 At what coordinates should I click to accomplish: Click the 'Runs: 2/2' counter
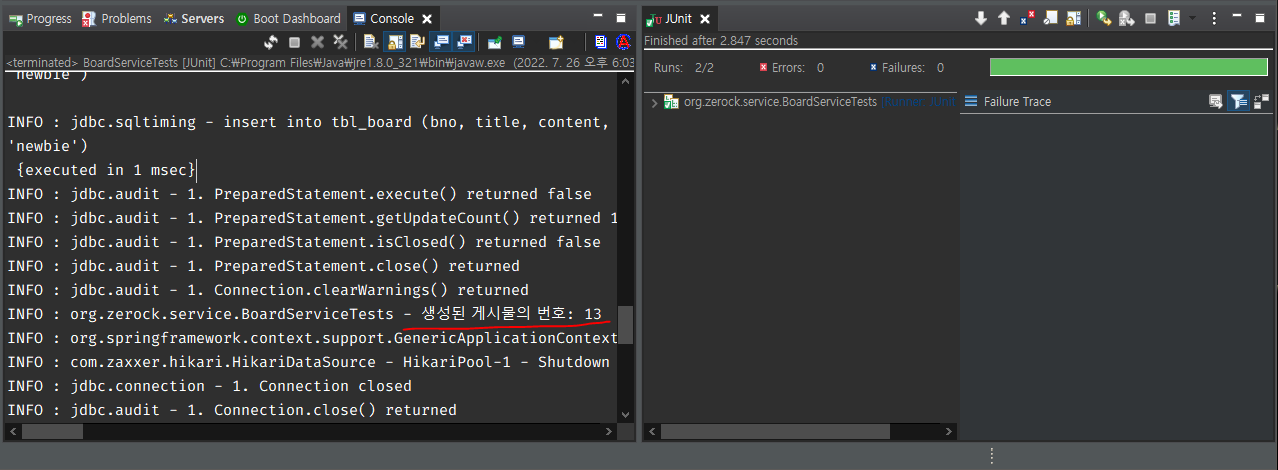pyautogui.click(x=683, y=67)
